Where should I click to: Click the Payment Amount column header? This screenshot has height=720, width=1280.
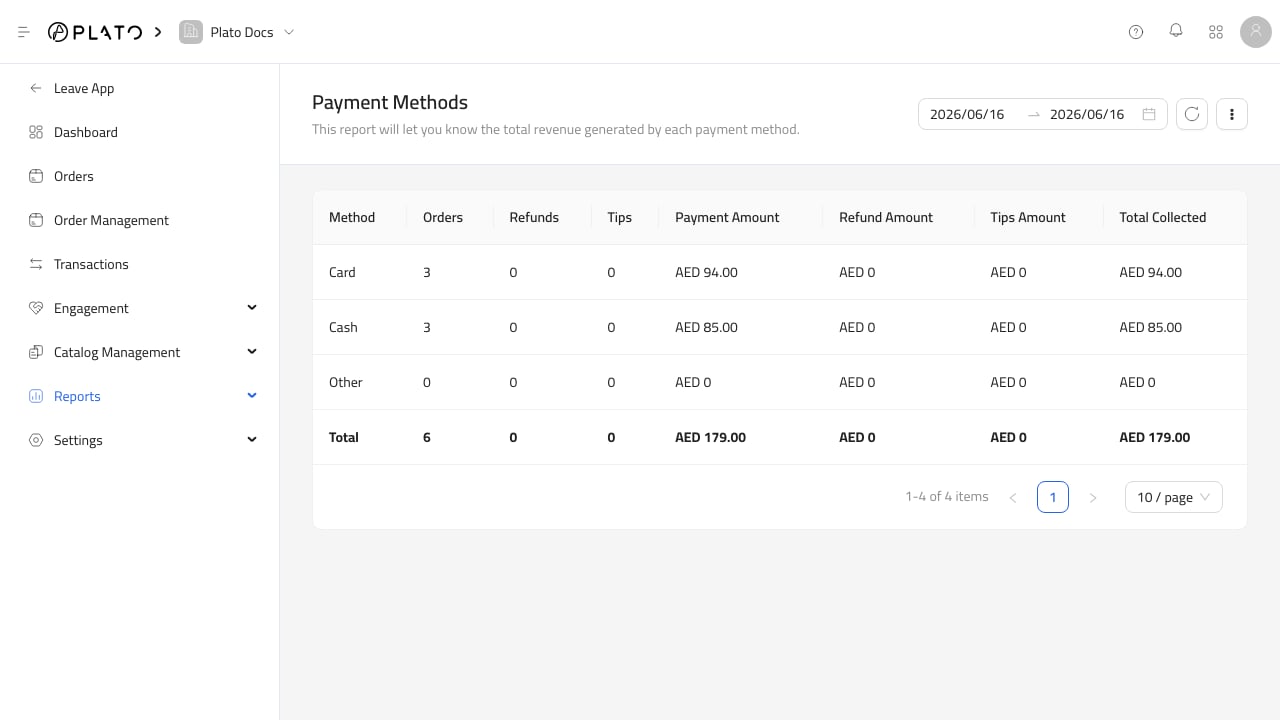[727, 217]
